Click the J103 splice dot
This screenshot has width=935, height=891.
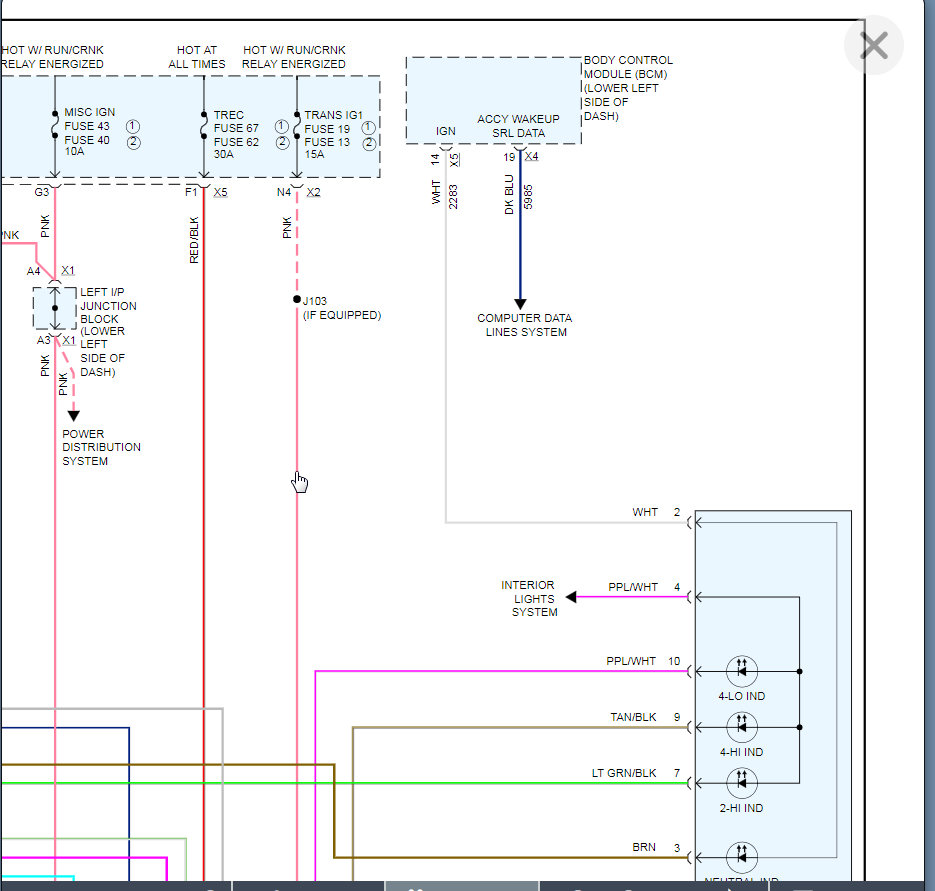(297, 299)
